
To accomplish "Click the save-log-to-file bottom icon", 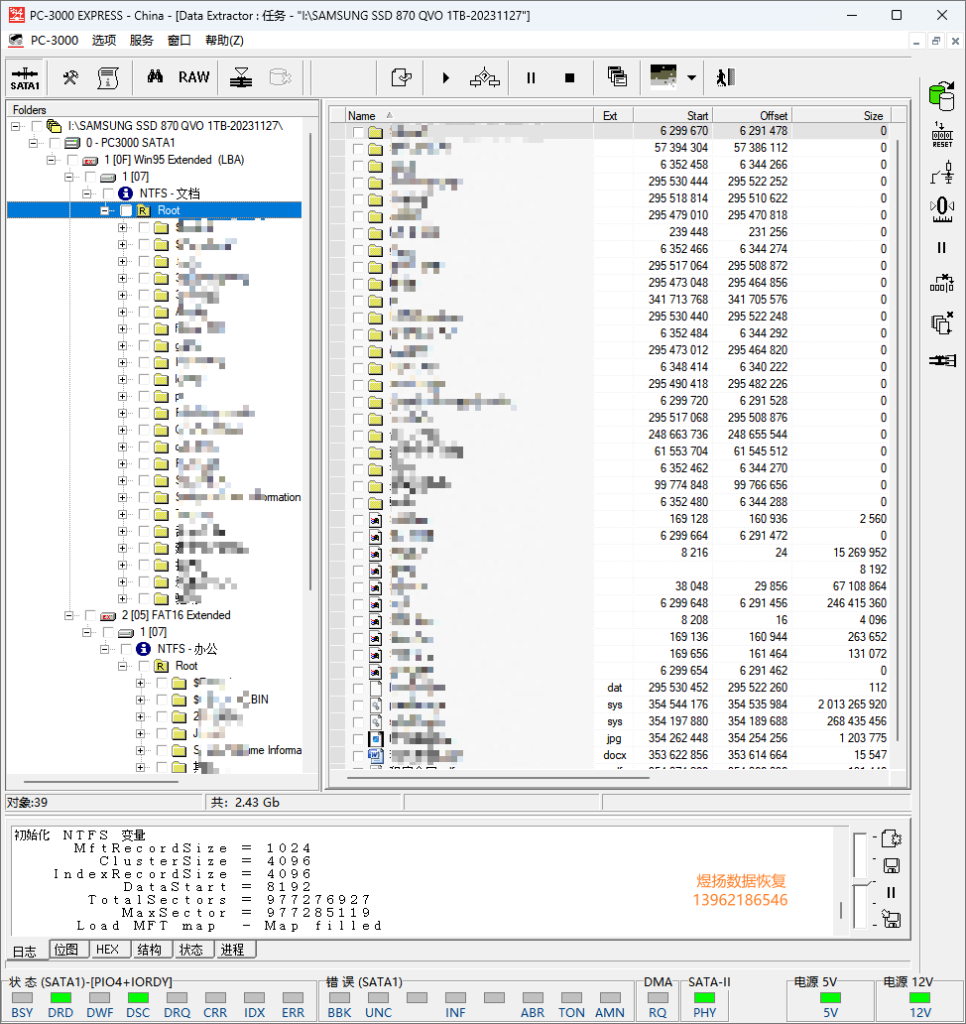I will (x=891, y=919).
